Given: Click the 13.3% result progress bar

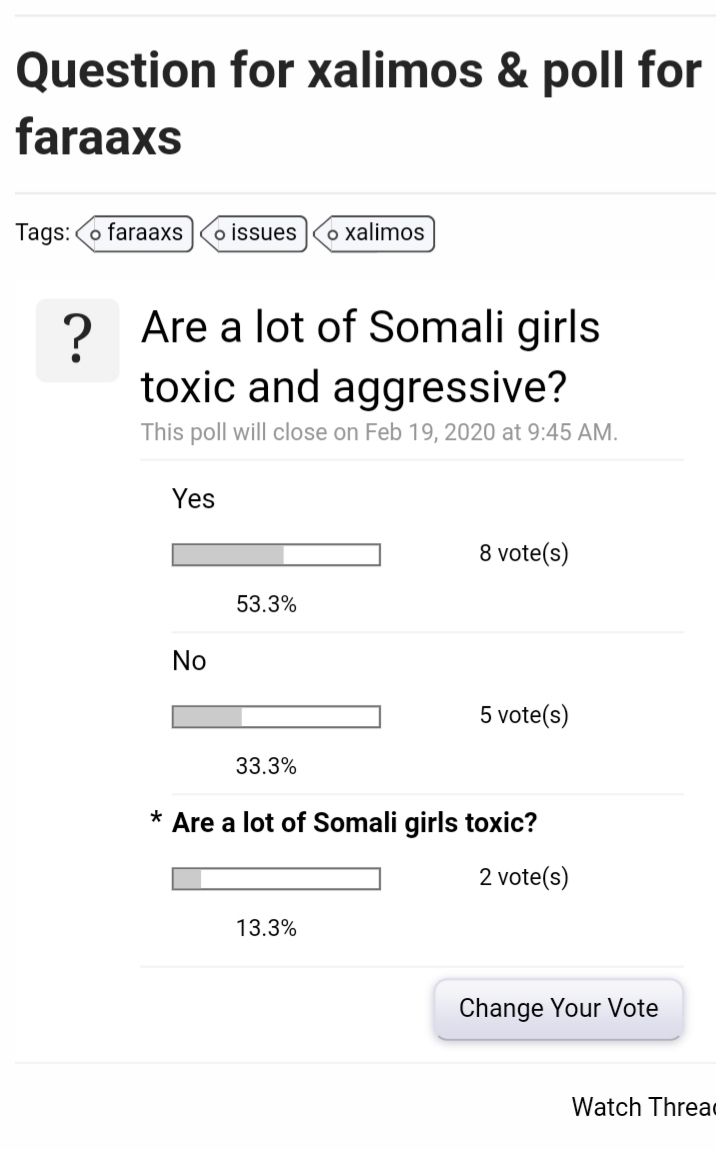Looking at the screenshot, I should coord(277,879).
